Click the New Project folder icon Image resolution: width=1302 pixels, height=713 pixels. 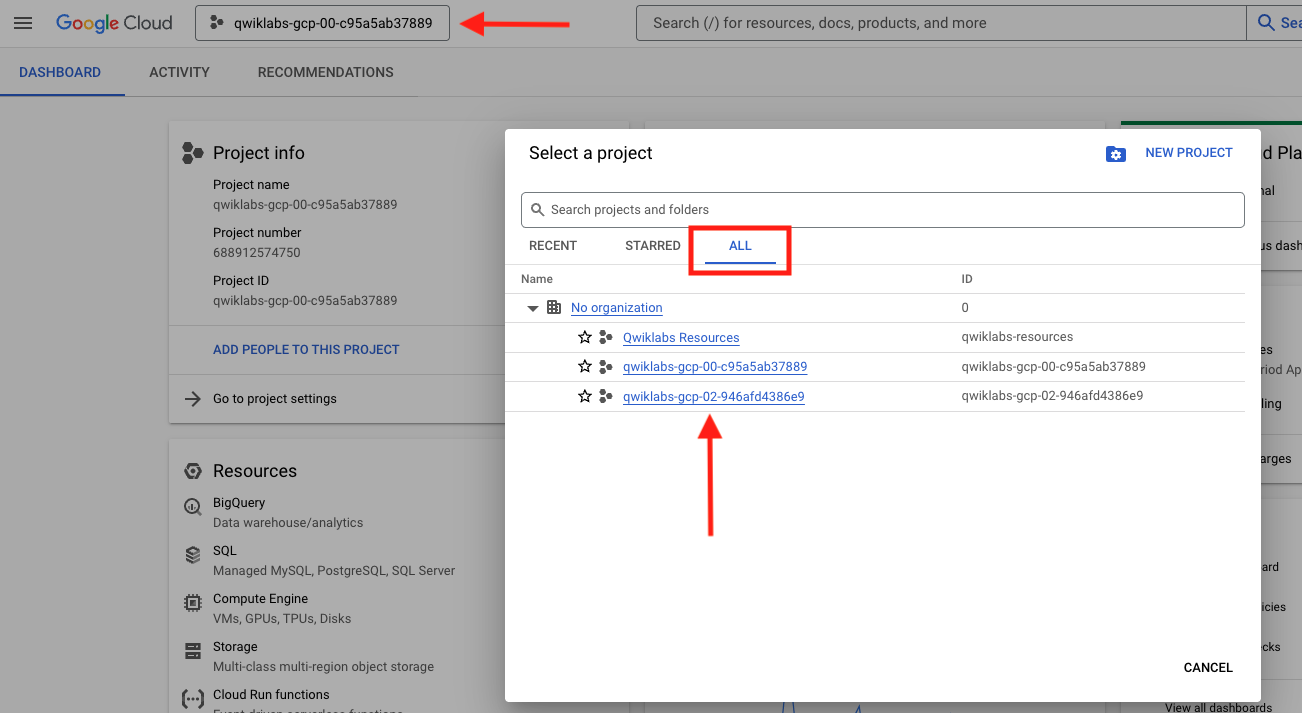click(x=1116, y=154)
